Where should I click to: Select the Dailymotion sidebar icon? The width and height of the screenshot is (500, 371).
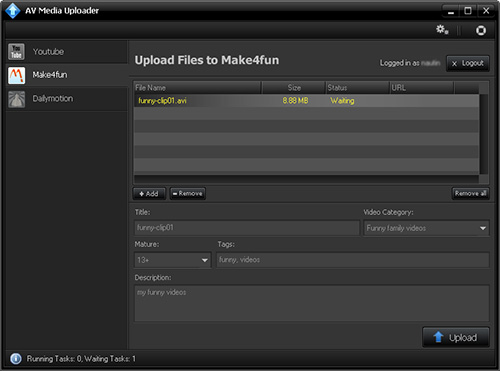16,99
